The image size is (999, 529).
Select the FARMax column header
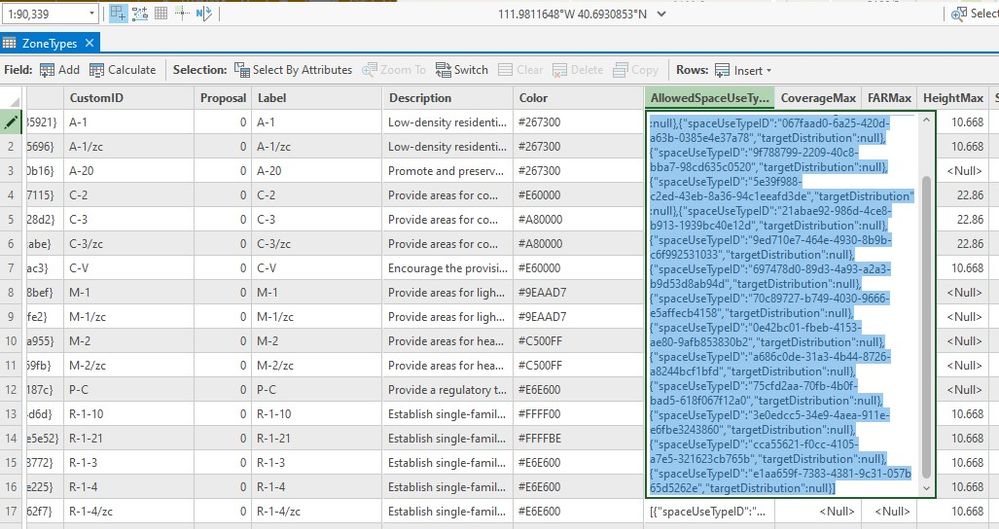[x=889, y=98]
